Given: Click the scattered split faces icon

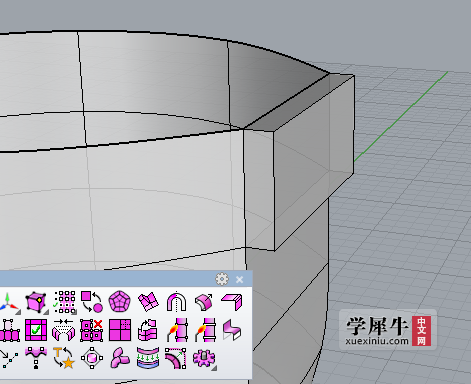Looking at the screenshot, I should coord(148,302).
